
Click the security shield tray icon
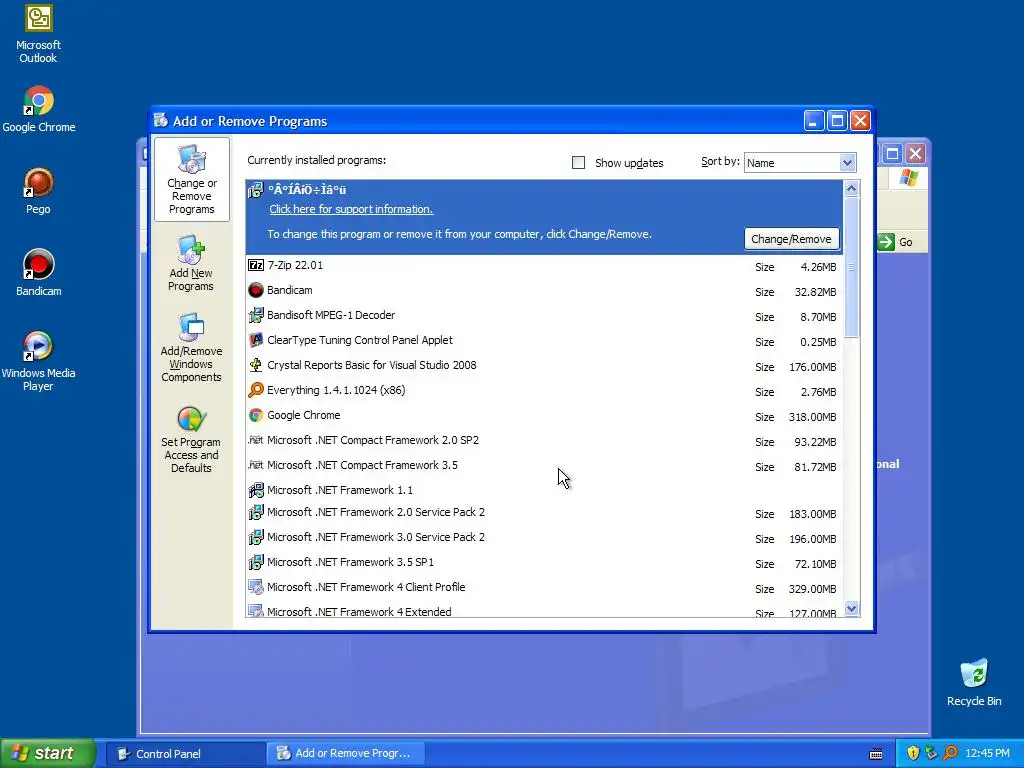pos(913,753)
